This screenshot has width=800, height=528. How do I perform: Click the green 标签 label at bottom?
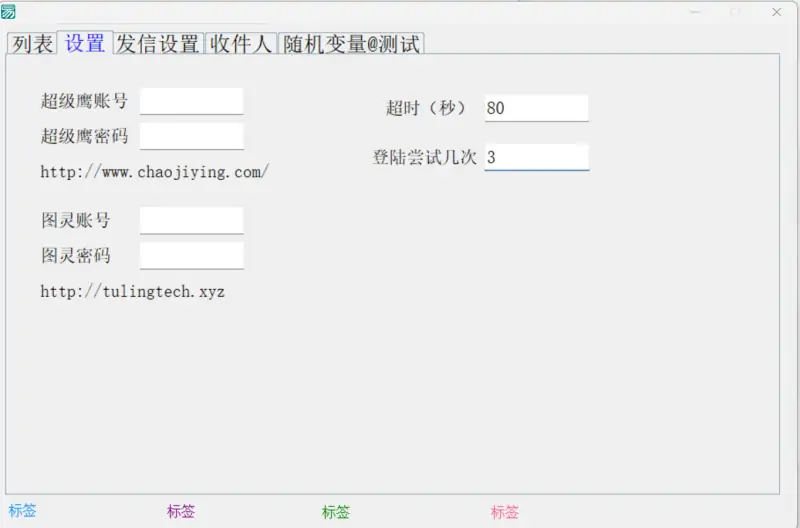336,512
